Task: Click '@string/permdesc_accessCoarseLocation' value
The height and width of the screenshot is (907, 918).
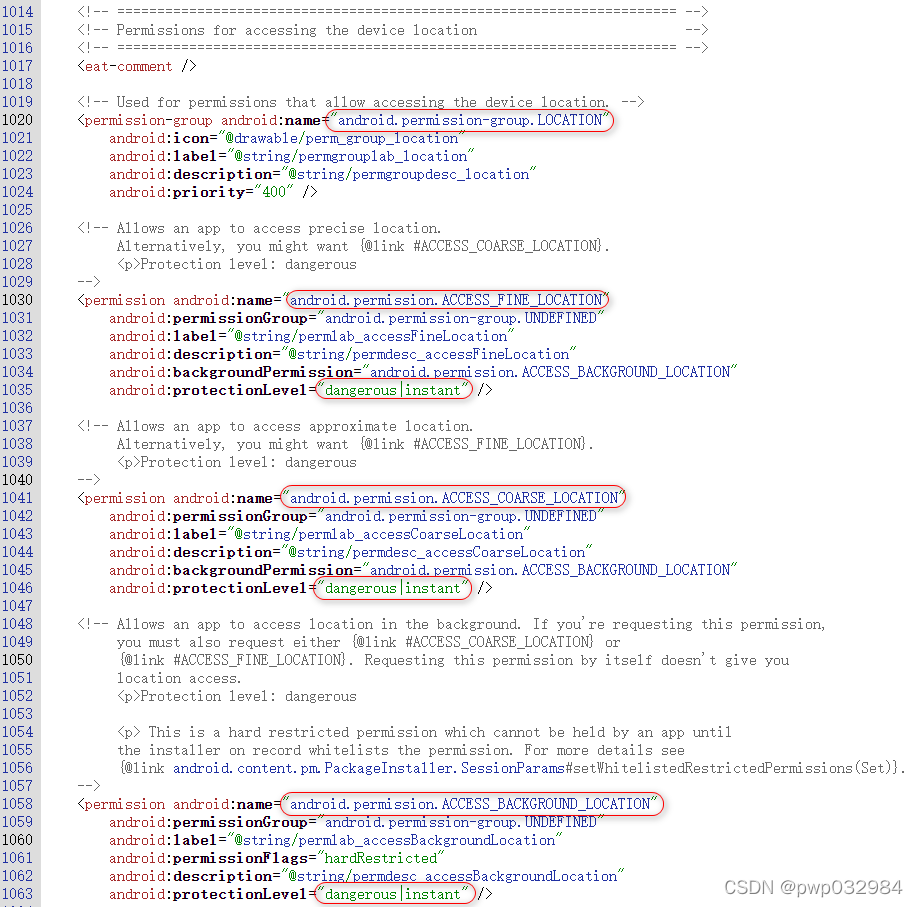Action: point(437,552)
